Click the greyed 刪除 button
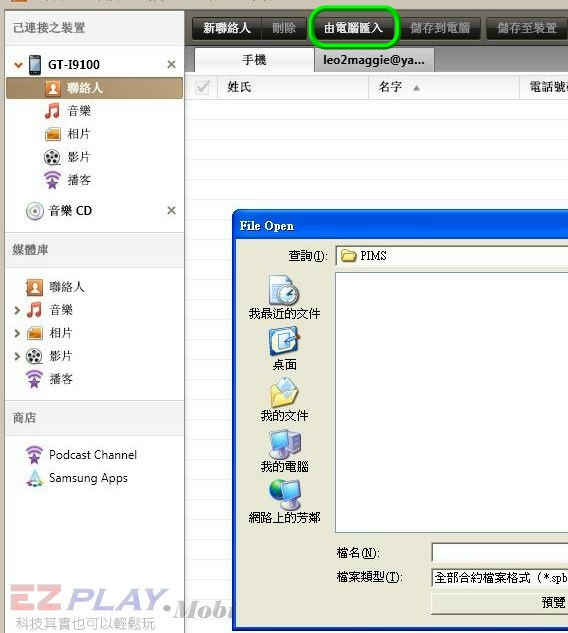Viewport: 568px width, 633px height. click(284, 28)
